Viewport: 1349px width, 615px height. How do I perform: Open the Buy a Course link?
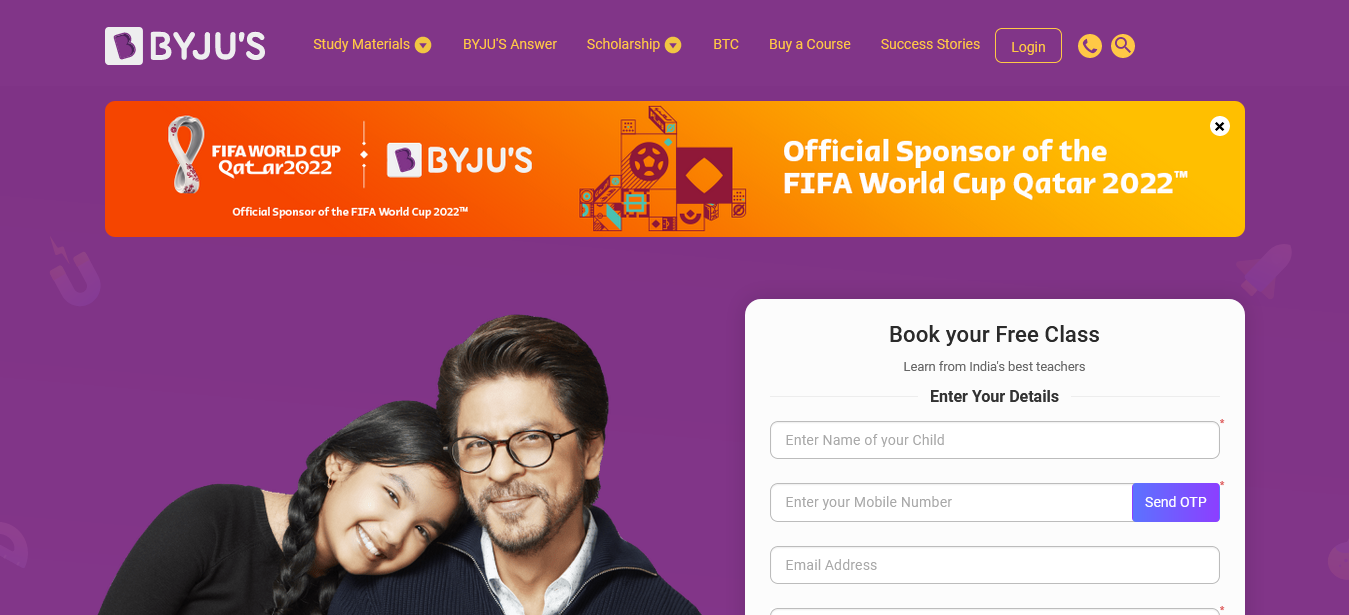810,44
